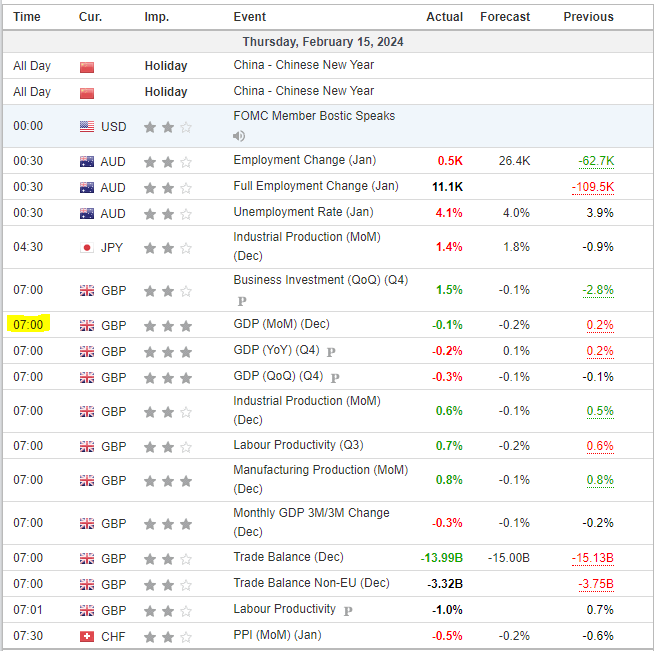Click the Forecast column header

(x=505, y=17)
